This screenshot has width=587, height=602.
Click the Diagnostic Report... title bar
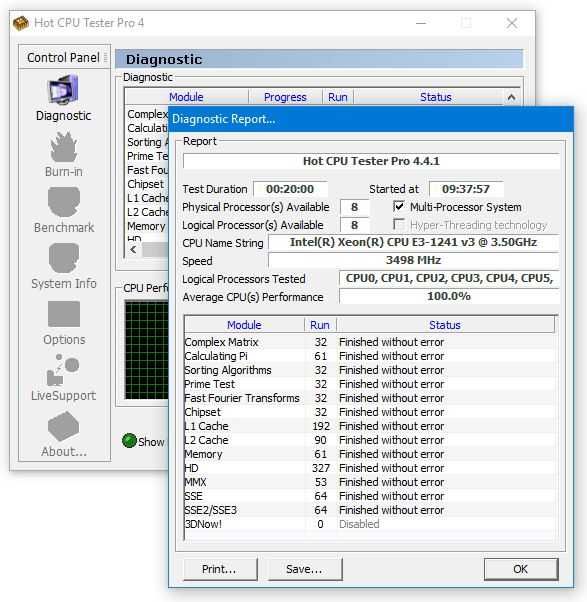[x=371, y=119]
